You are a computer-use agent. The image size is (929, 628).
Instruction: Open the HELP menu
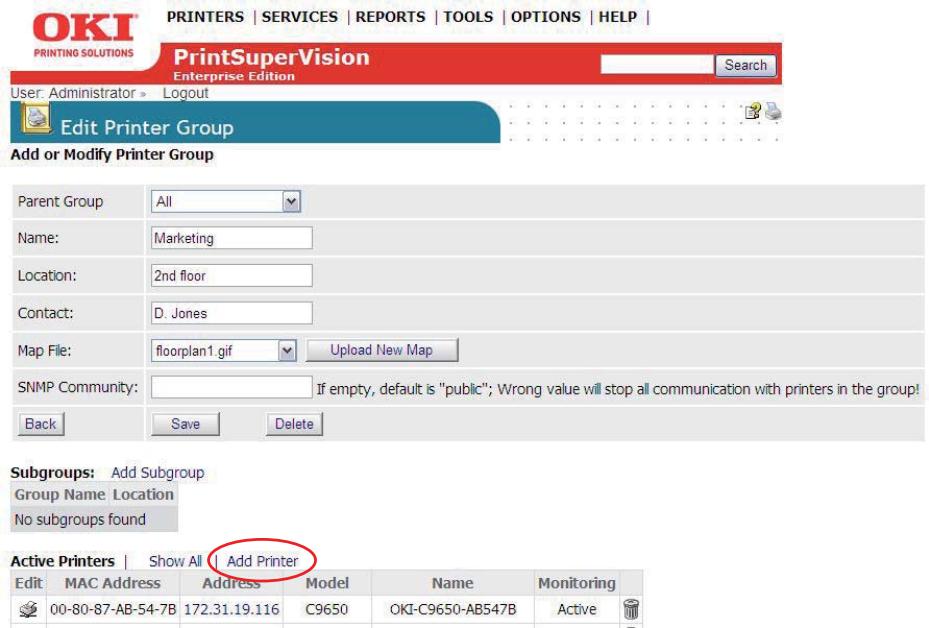[617, 17]
